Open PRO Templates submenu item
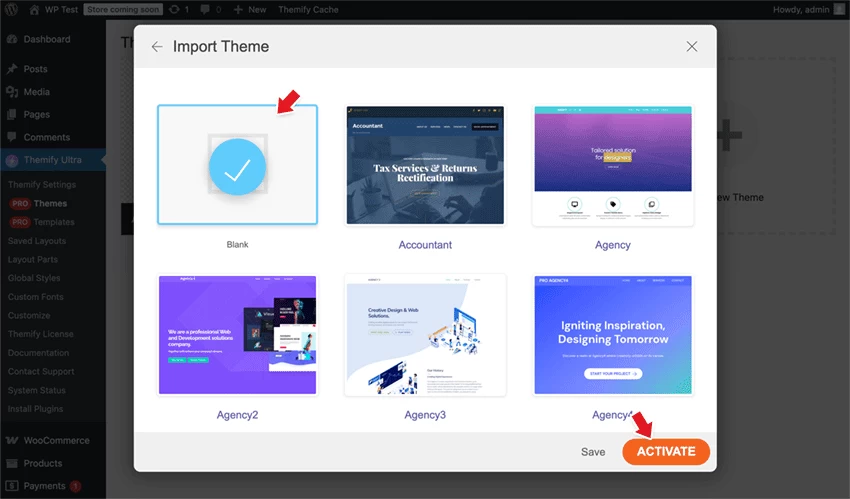This screenshot has width=850, height=499. point(42,222)
